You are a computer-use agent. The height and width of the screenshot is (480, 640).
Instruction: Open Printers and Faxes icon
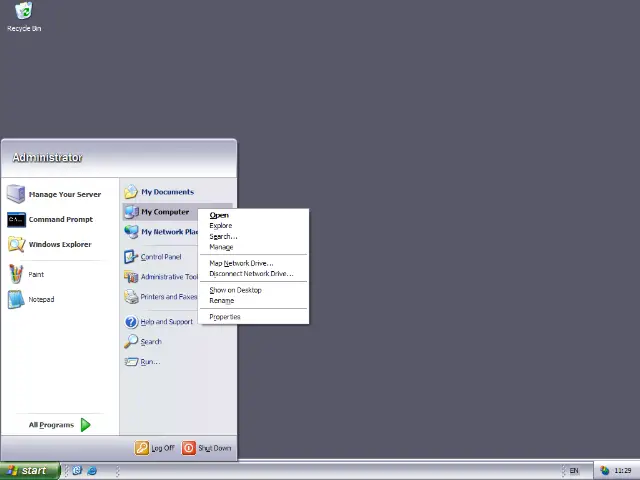click(131, 297)
